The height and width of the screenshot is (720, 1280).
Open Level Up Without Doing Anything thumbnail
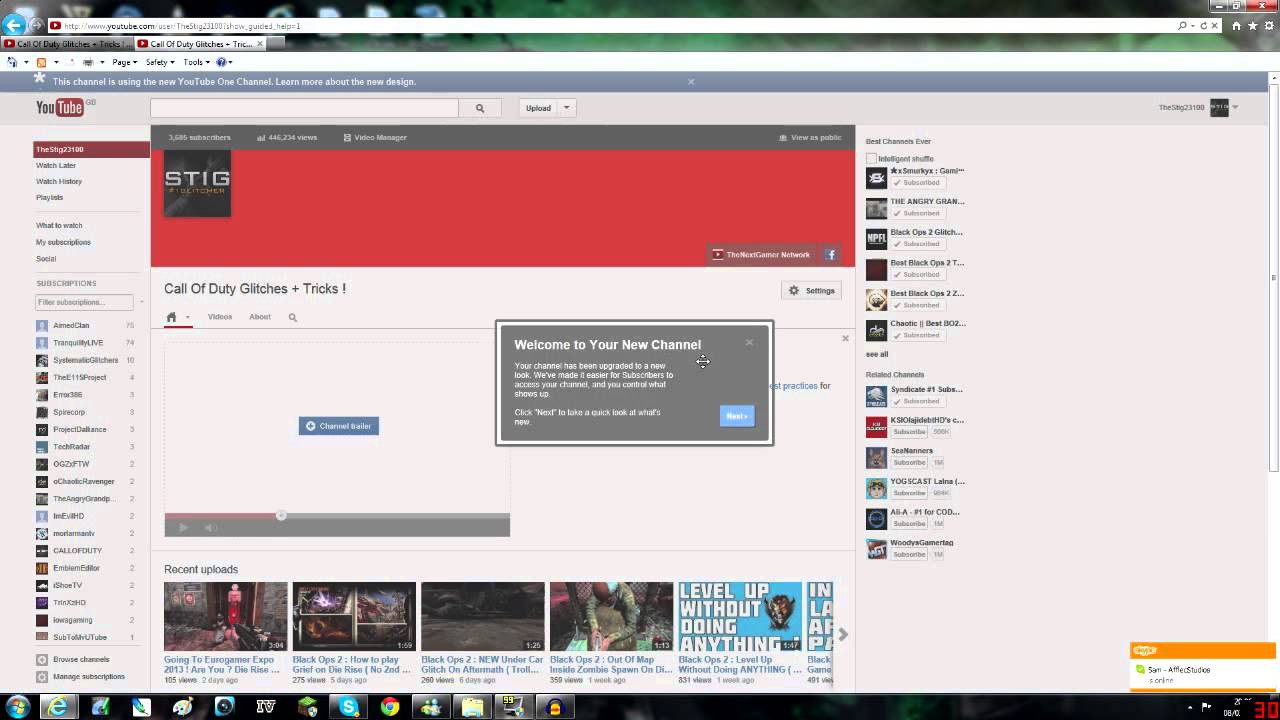click(740, 617)
